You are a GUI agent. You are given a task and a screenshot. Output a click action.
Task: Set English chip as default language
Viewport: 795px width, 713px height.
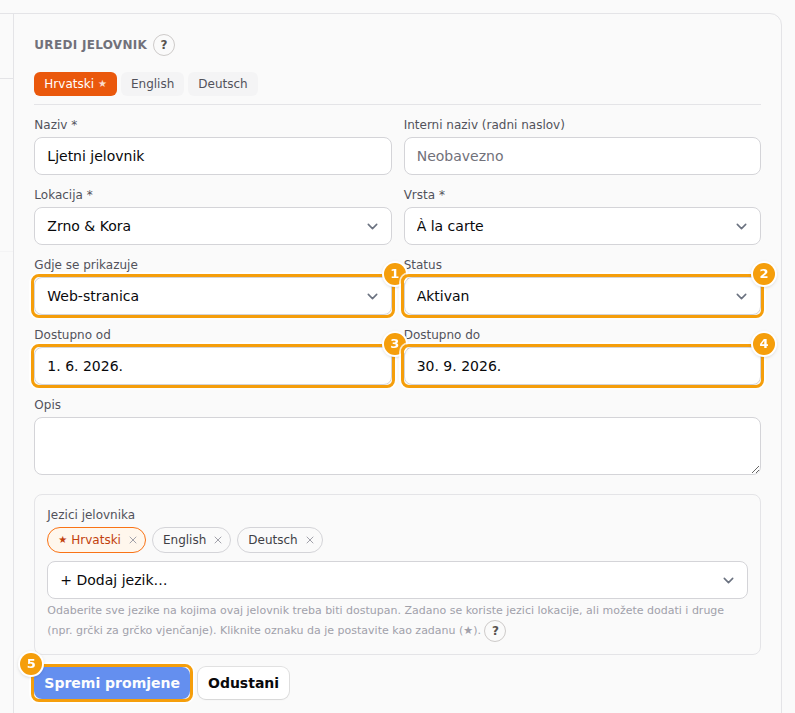[x=185, y=540]
